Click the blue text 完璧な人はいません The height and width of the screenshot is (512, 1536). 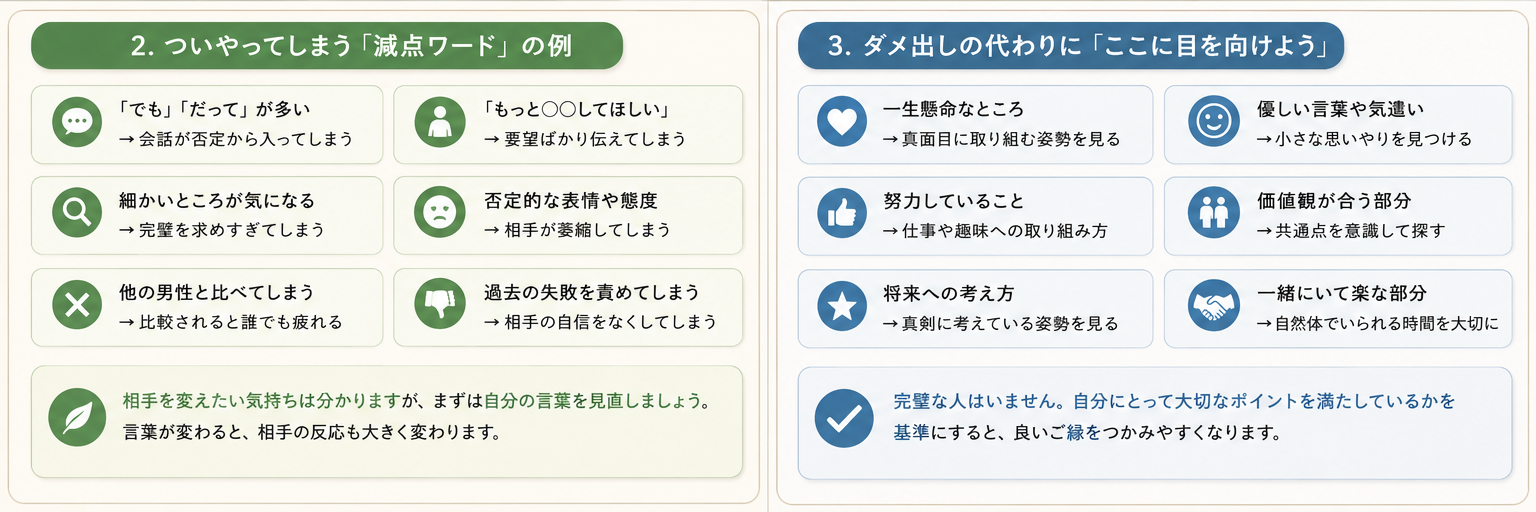click(978, 401)
